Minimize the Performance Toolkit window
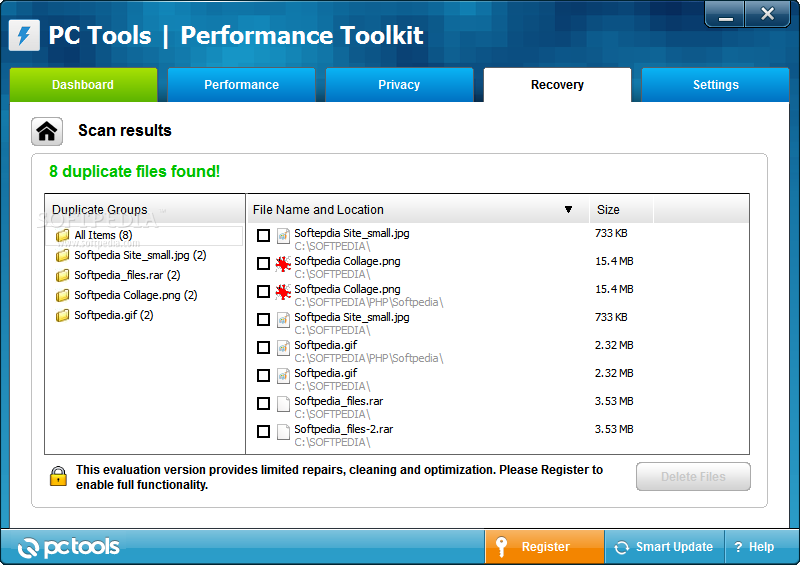This screenshot has width=800, height=565. click(725, 14)
